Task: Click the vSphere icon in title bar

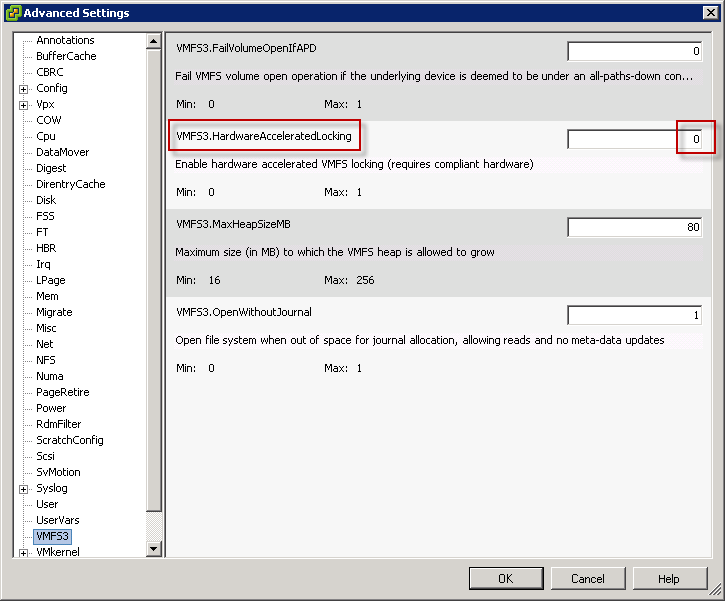Action: coord(13,12)
